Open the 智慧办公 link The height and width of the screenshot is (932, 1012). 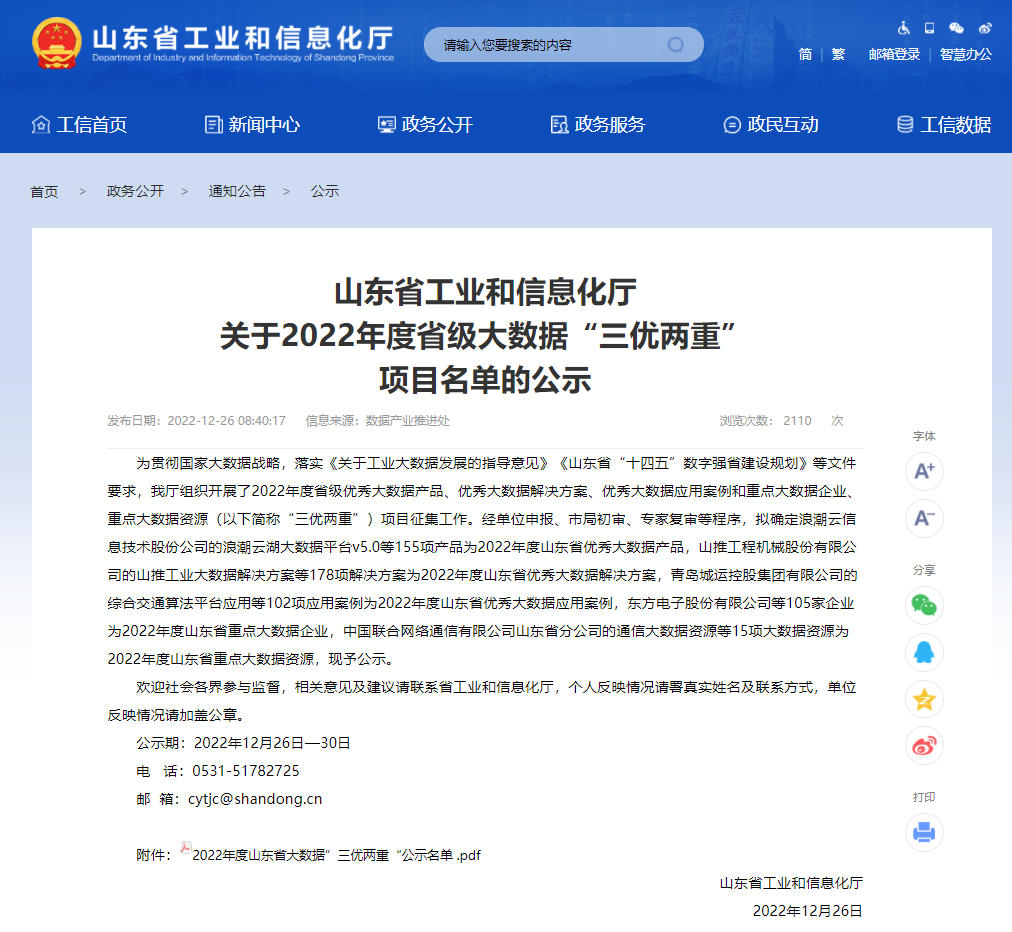[966, 54]
